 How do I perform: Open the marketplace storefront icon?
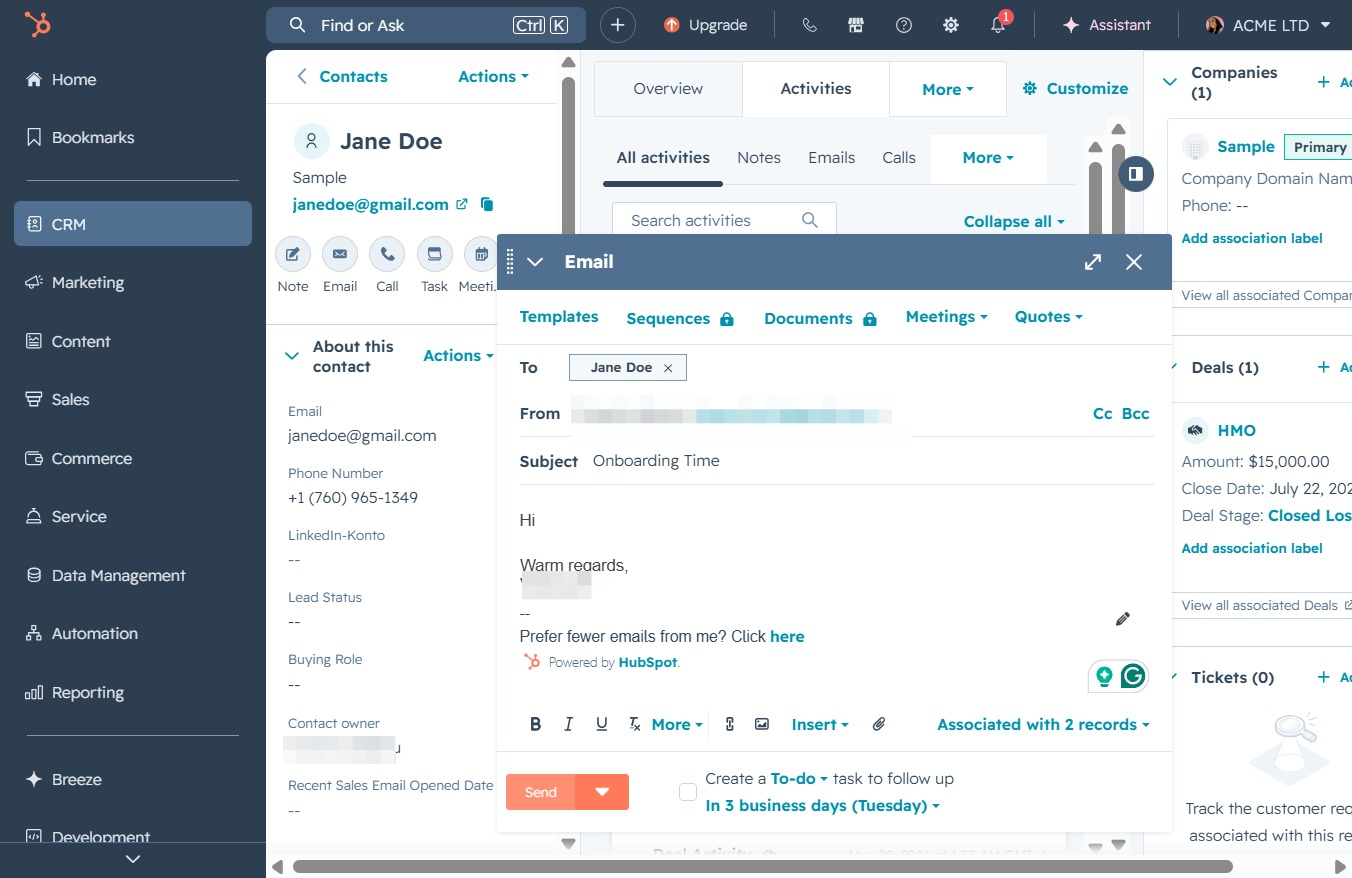tap(855, 25)
